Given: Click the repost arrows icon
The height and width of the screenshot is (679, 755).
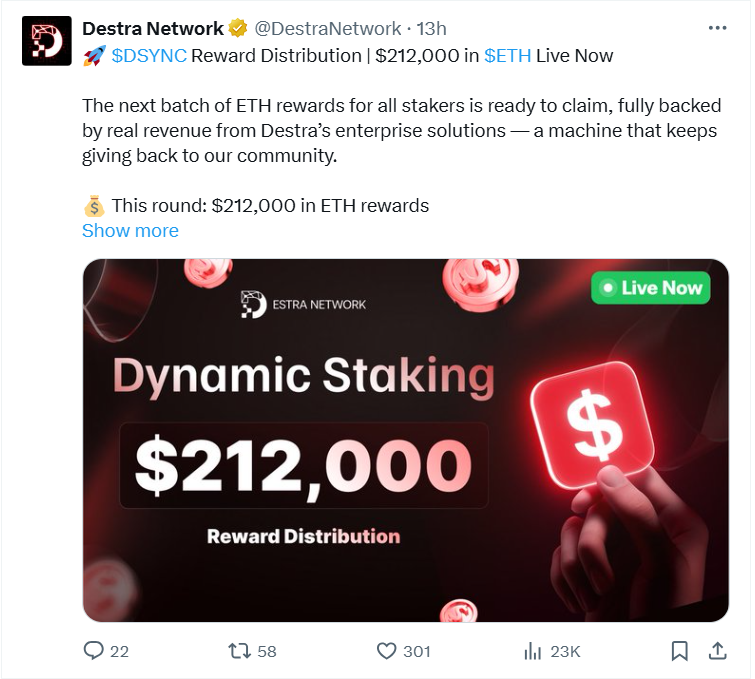Looking at the screenshot, I should [240, 651].
